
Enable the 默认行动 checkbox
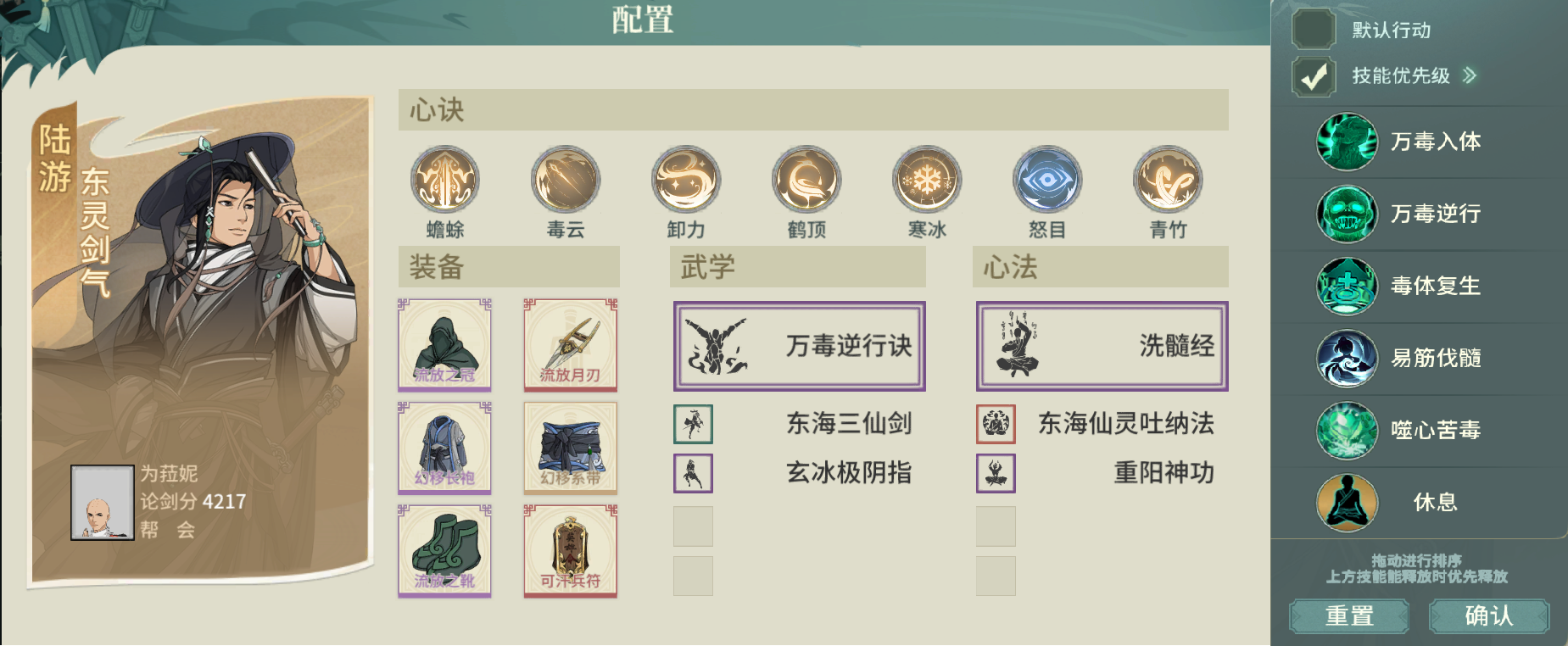click(1314, 30)
